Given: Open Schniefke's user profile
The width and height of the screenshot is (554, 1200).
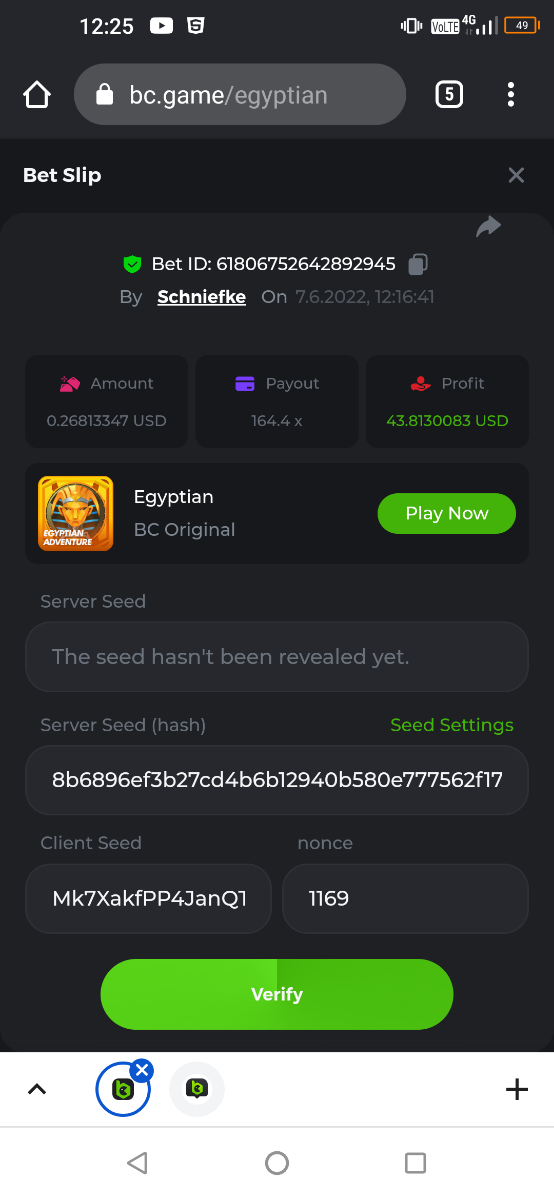Looking at the screenshot, I should click(201, 297).
